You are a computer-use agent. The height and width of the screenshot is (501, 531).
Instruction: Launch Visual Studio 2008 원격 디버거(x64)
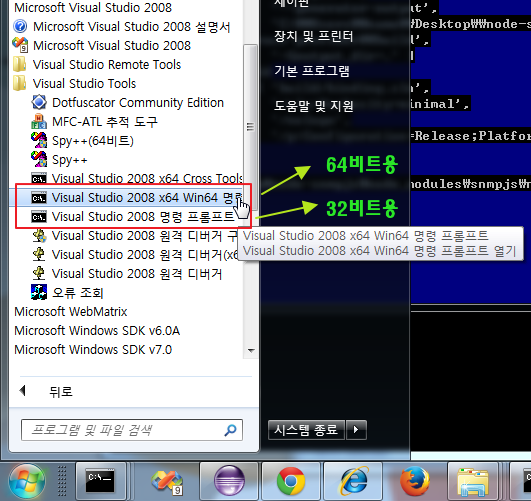[x=135, y=255]
